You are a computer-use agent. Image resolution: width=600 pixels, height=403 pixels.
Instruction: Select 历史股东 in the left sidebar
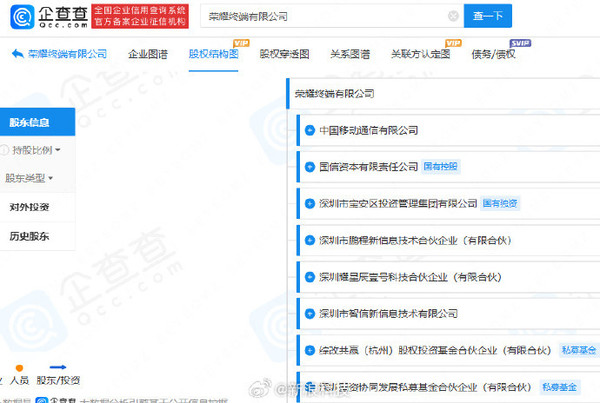pos(30,237)
